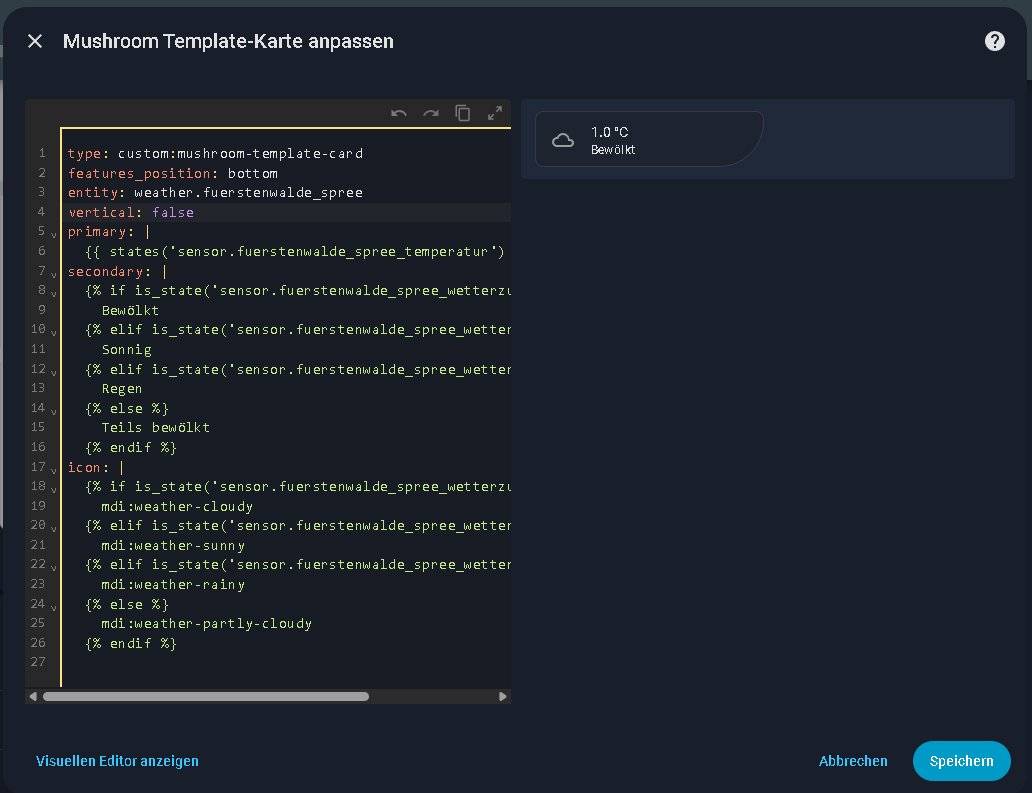This screenshot has width=1032, height=793.
Task: Click the horizontal scrollbar thumb in editor
Action: click(205, 696)
